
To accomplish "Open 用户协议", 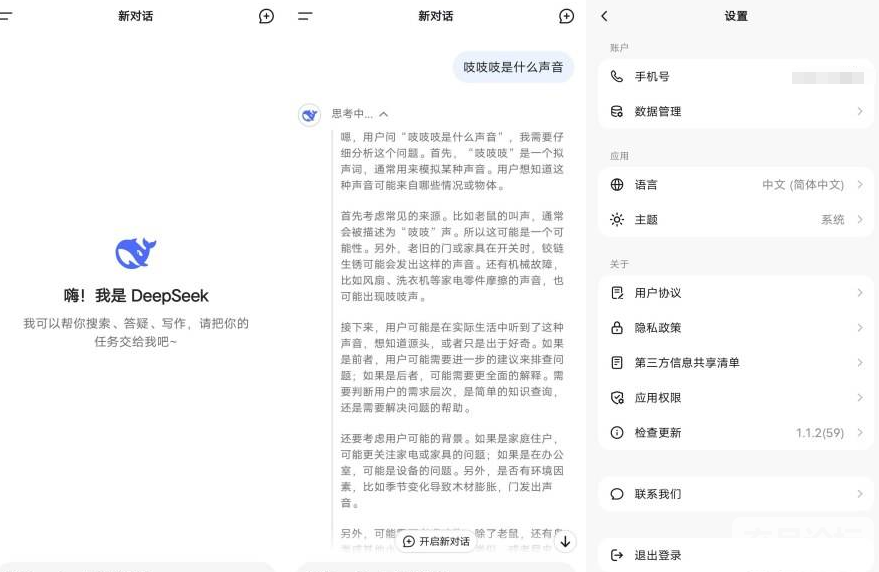I will tap(735, 293).
